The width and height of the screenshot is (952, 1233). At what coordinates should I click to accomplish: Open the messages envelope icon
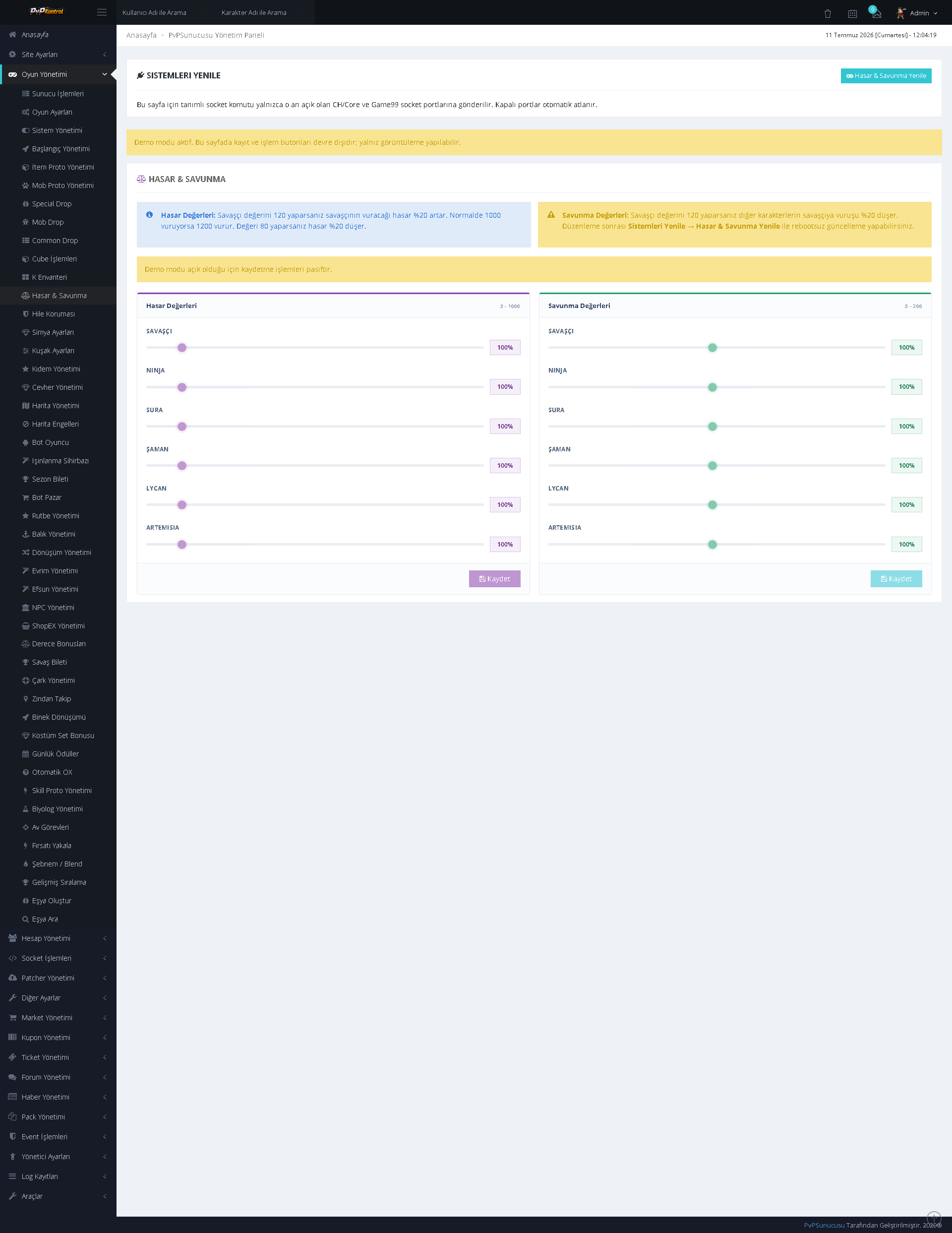(x=876, y=13)
